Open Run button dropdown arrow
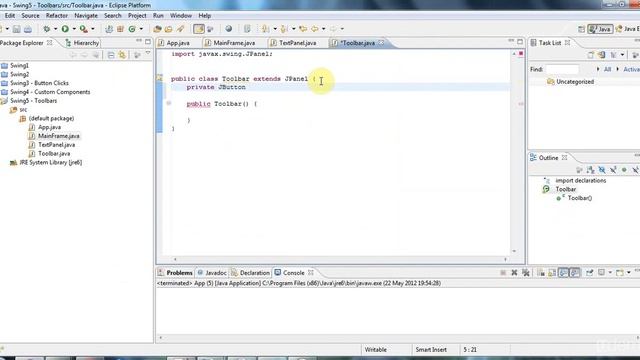 point(74,29)
